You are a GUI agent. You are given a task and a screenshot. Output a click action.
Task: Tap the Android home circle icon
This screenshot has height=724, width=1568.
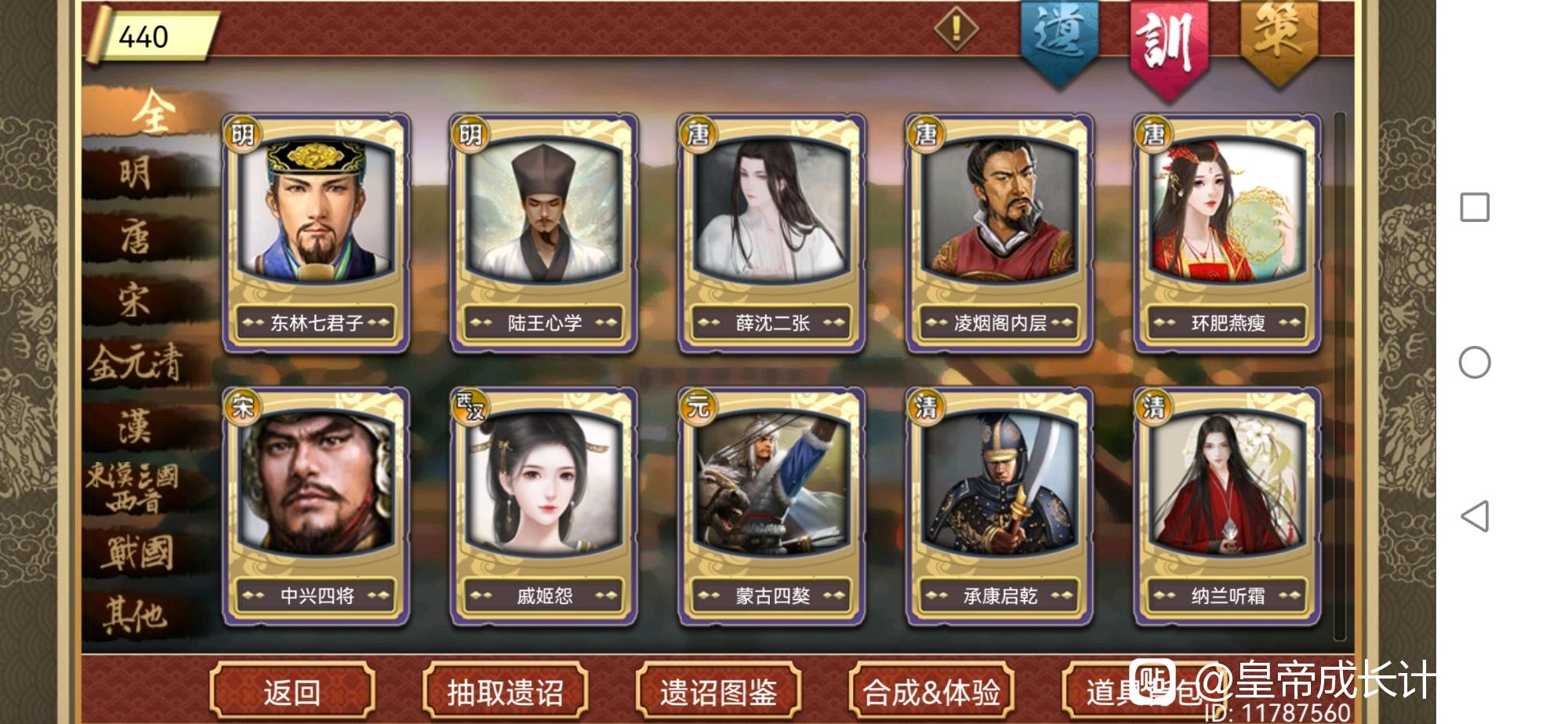[1474, 362]
